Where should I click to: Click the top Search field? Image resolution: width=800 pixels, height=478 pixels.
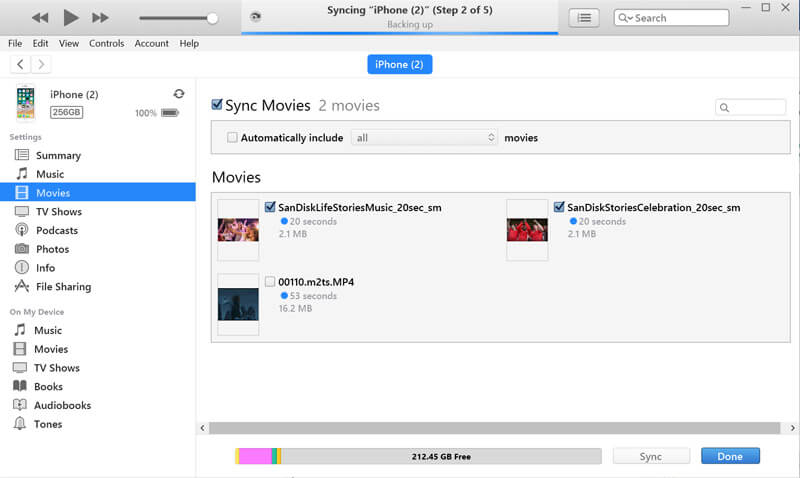[x=671, y=18]
